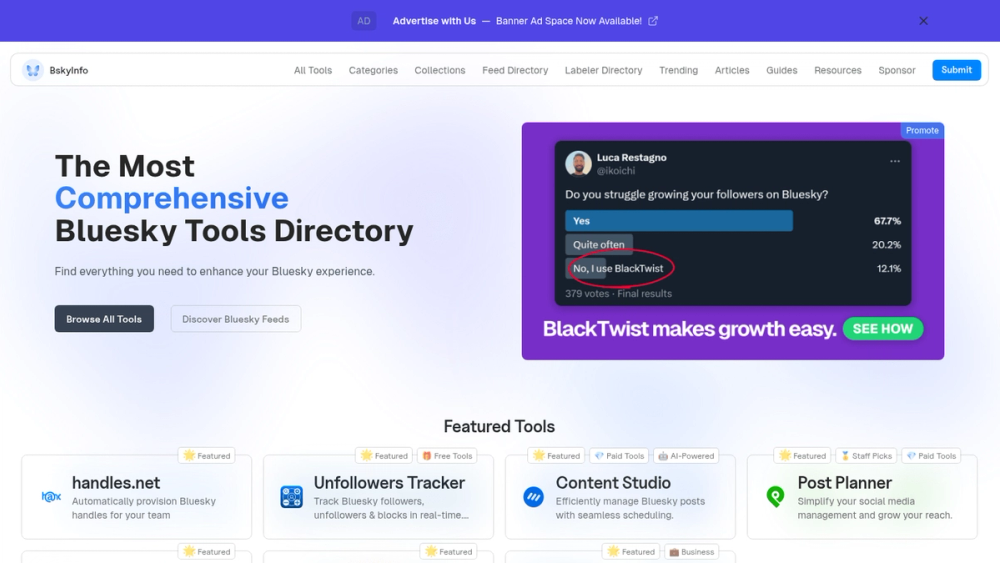Click the Featured Tools heading
1000x563 pixels.
coord(499,427)
